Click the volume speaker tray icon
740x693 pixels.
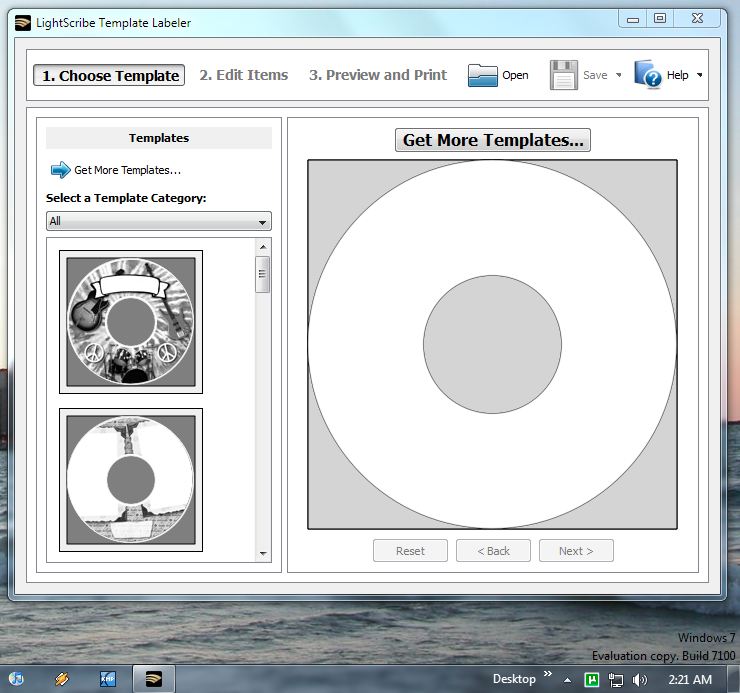639,680
